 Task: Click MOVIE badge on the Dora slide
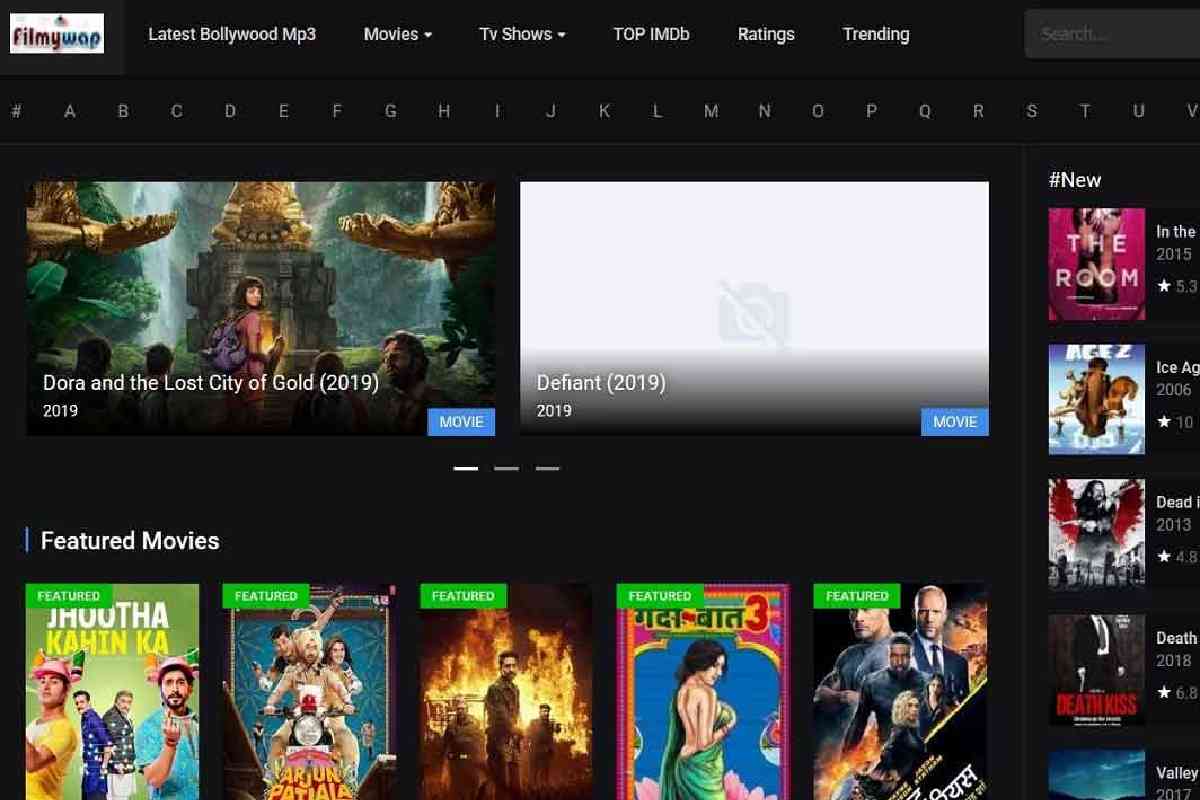tap(461, 422)
